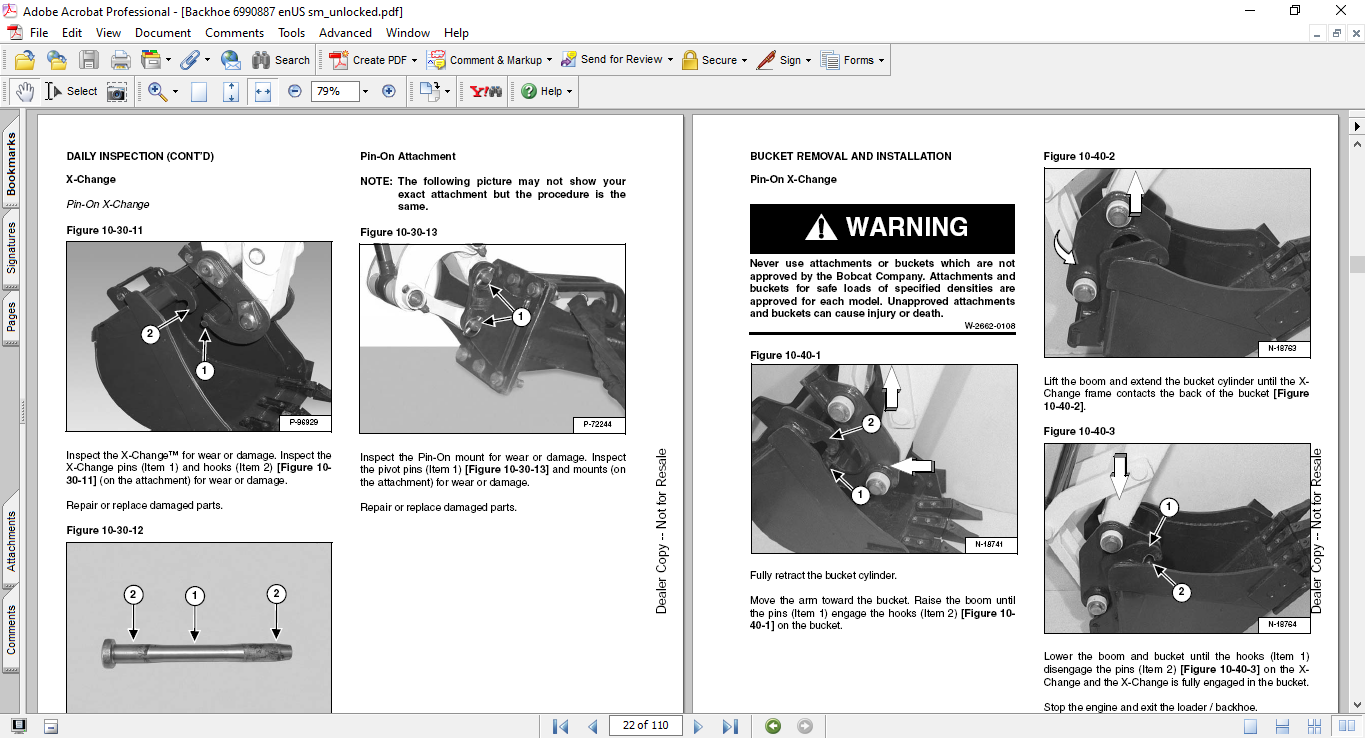Open the File menu

click(39, 33)
